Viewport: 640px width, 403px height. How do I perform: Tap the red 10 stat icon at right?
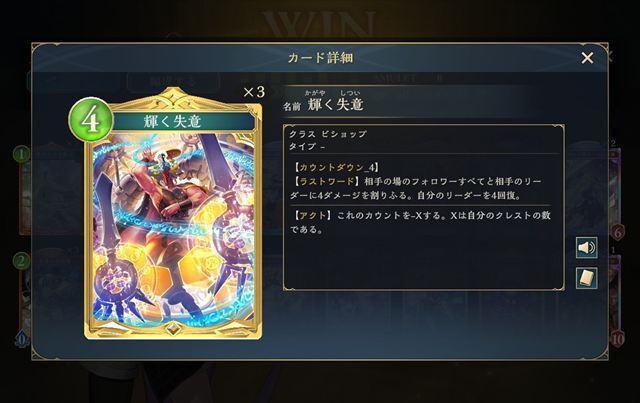[618, 338]
